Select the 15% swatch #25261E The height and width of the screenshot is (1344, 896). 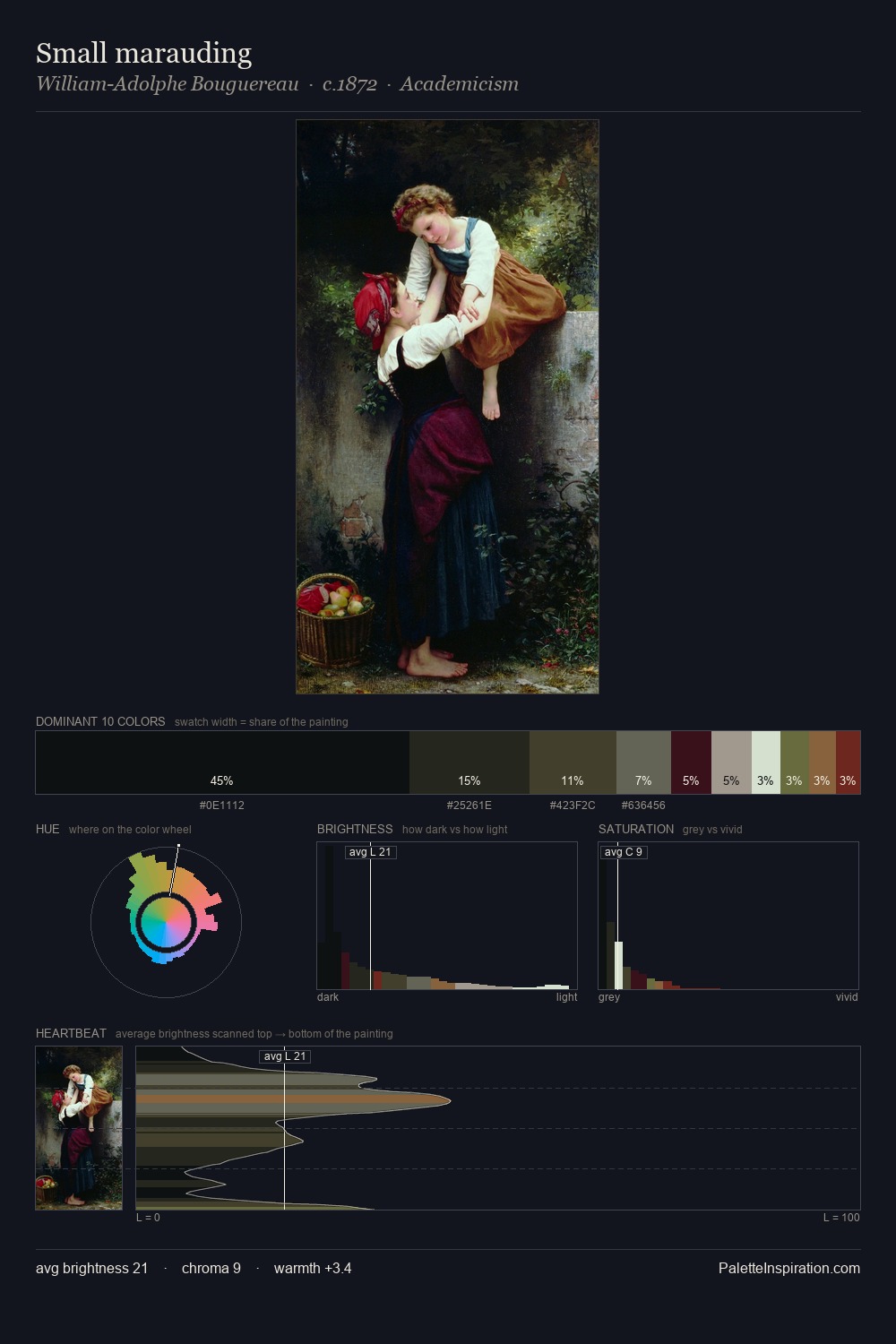[470, 762]
